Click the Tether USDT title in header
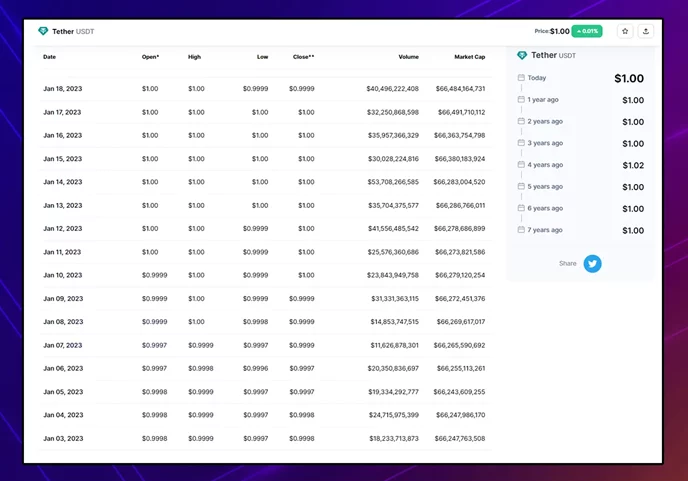 tap(73, 32)
